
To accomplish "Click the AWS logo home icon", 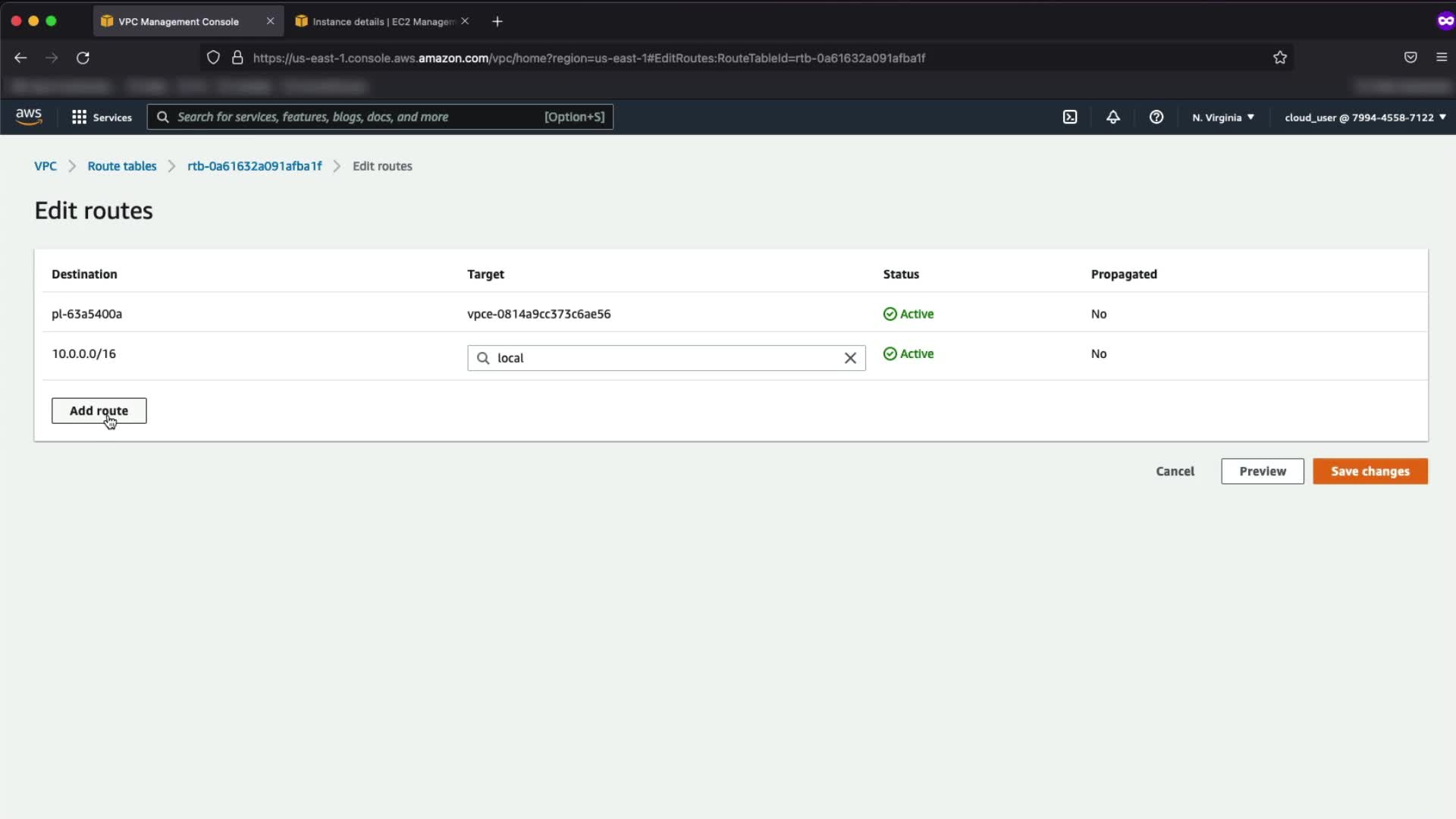I will point(29,116).
